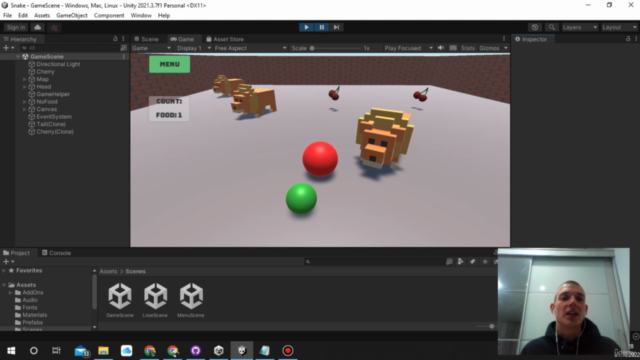Open the File menu

[7, 16]
